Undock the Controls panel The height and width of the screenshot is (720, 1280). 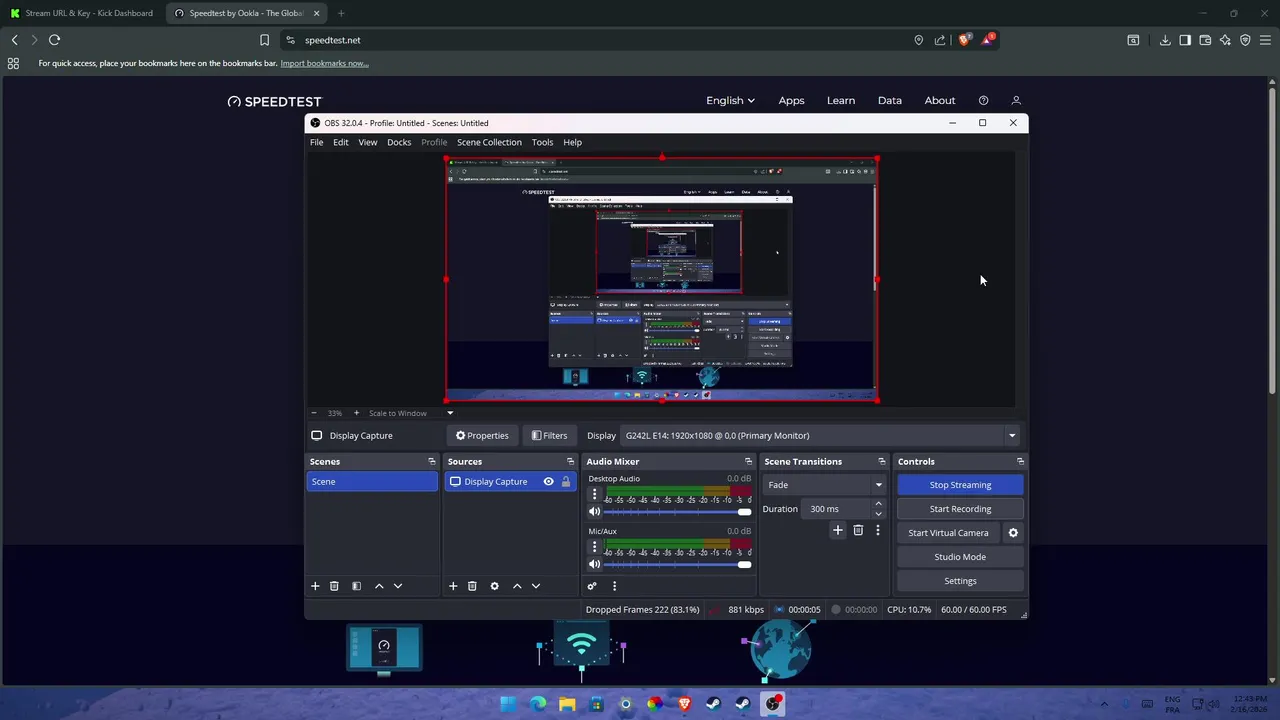pos(1020,462)
